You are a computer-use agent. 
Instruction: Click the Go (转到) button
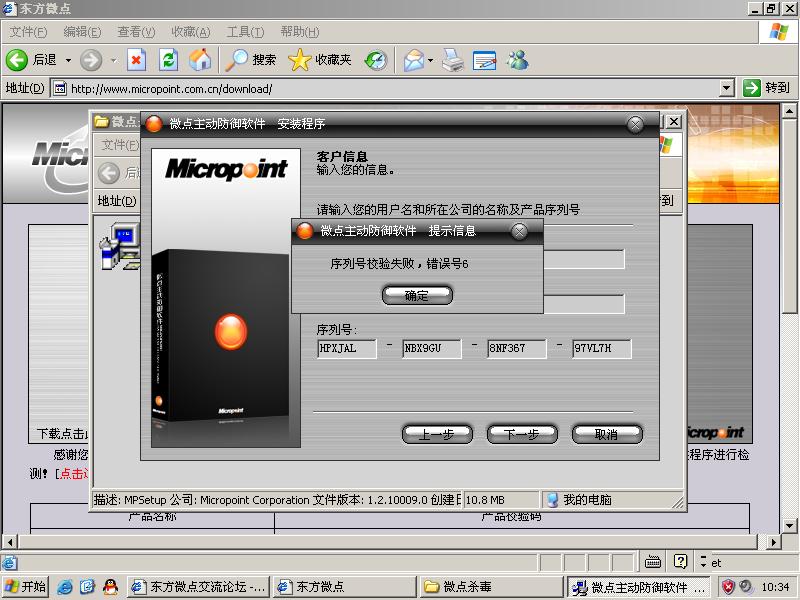[766, 88]
